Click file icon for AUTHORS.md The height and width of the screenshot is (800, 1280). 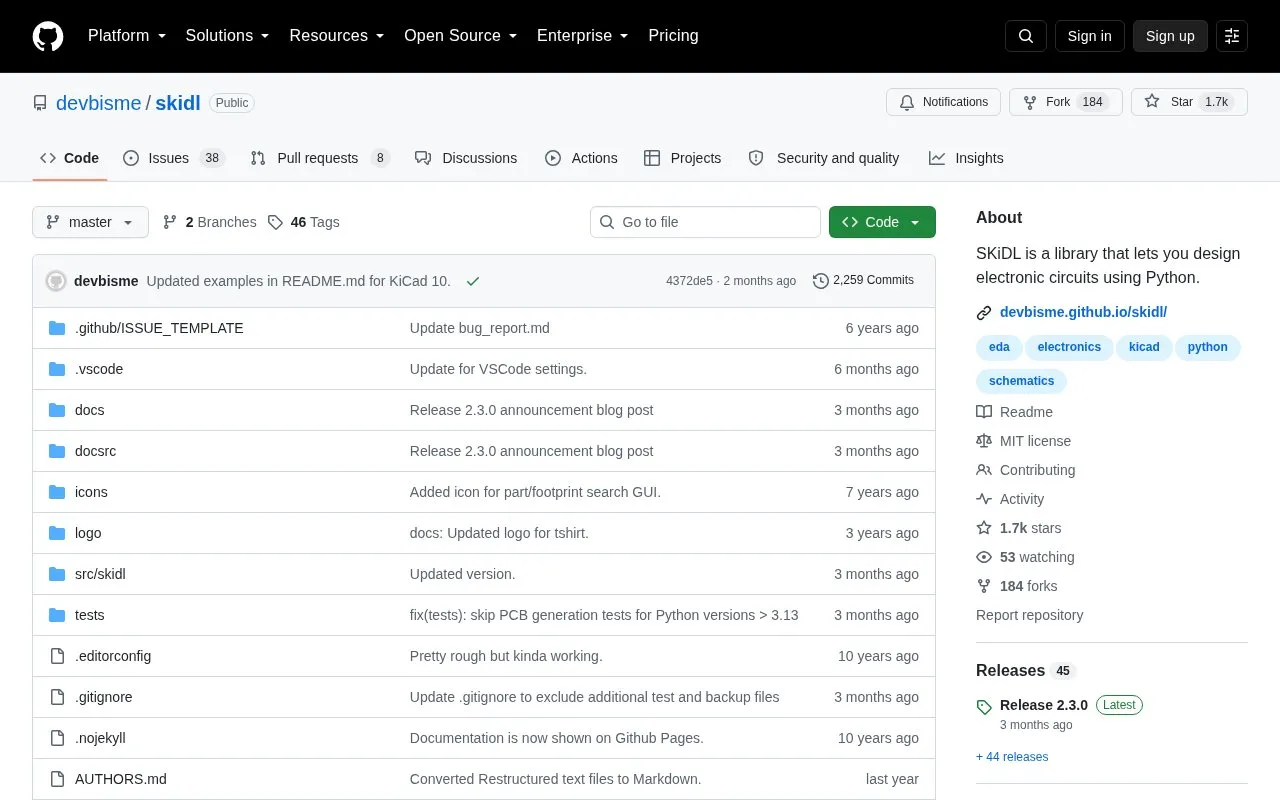(x=57, y=779)
